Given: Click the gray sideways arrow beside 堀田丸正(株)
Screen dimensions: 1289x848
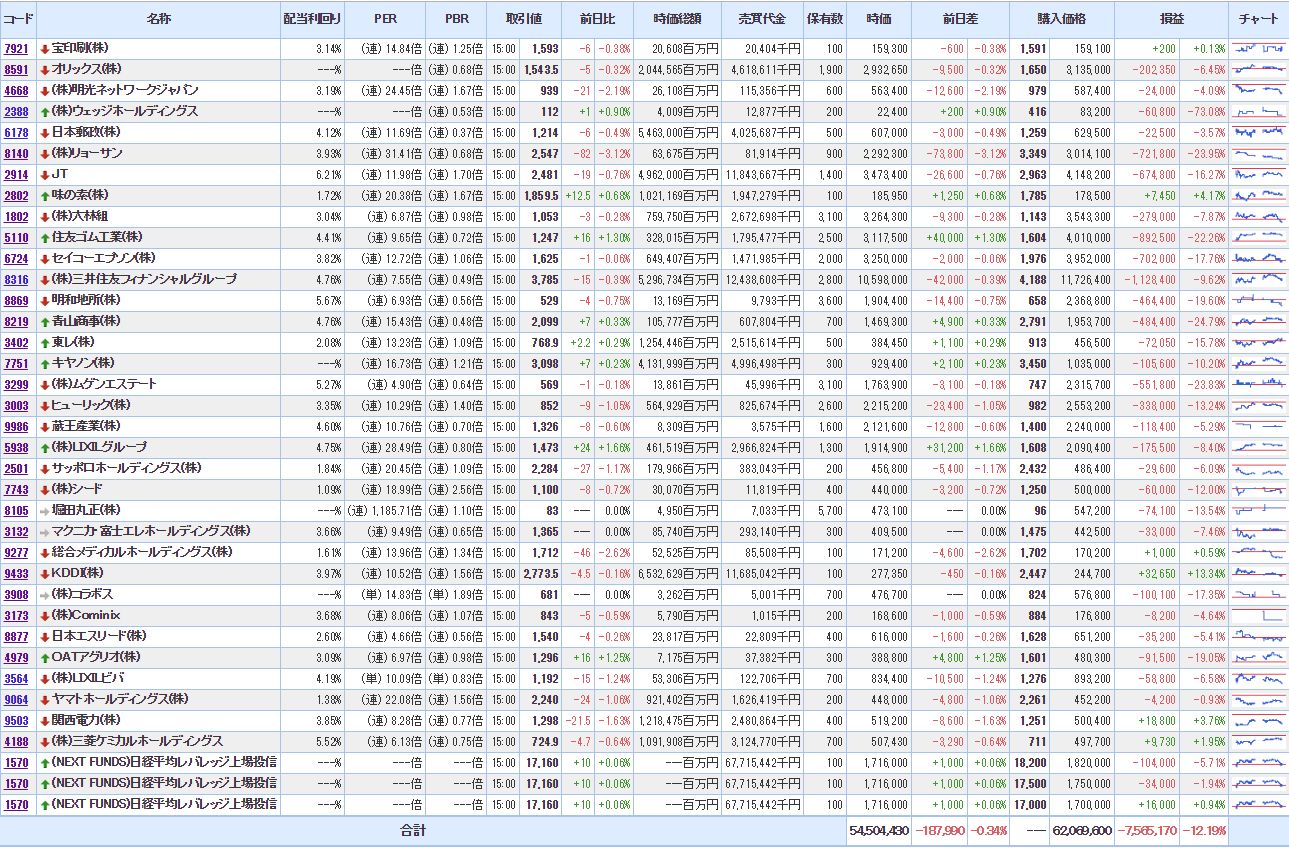Looking at the screenshot, I should point(44,510).
